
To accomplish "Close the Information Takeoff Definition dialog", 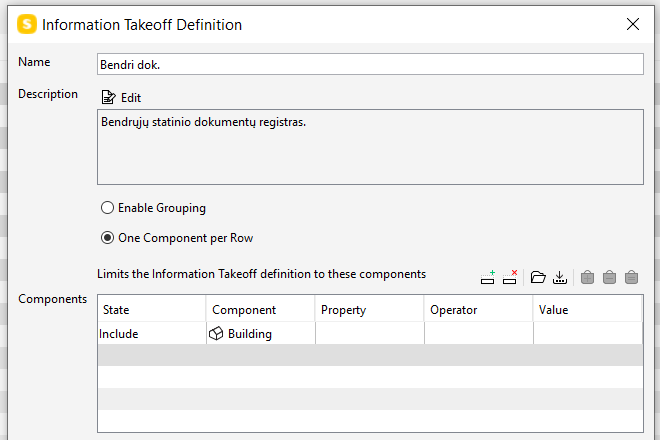I will point(633,24).
